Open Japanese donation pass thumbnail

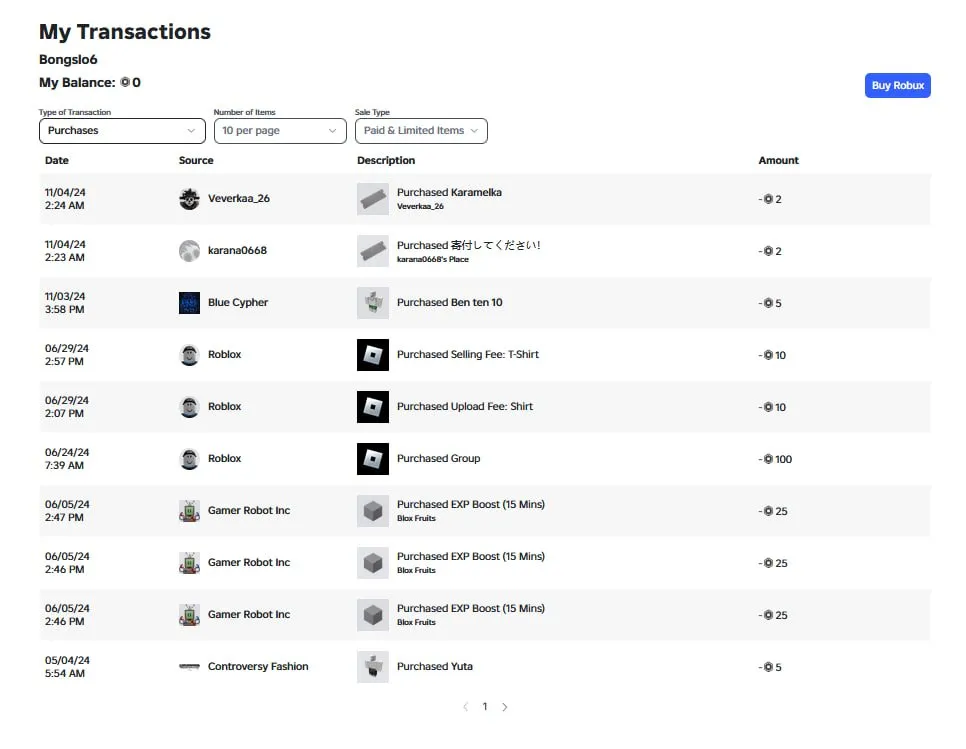(x=373, y=251)
